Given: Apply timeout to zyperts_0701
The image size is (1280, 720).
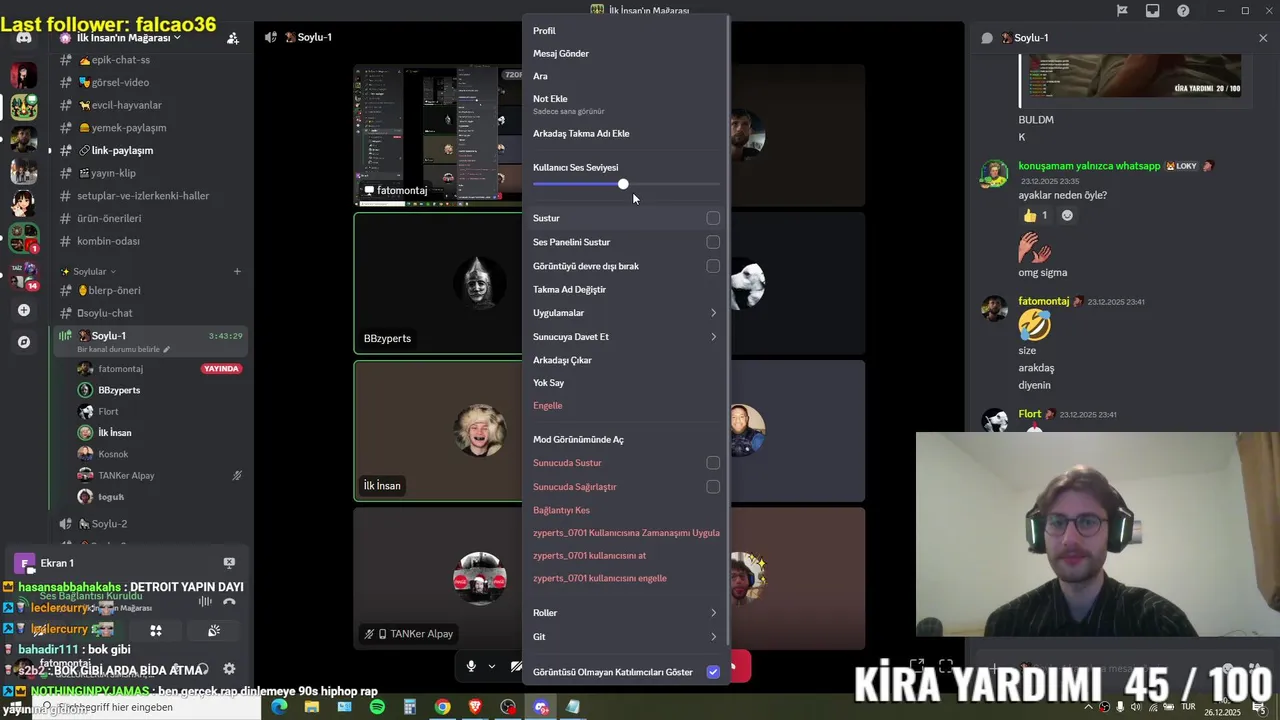Looking at the screenshot, I should [x=625, y=533].
